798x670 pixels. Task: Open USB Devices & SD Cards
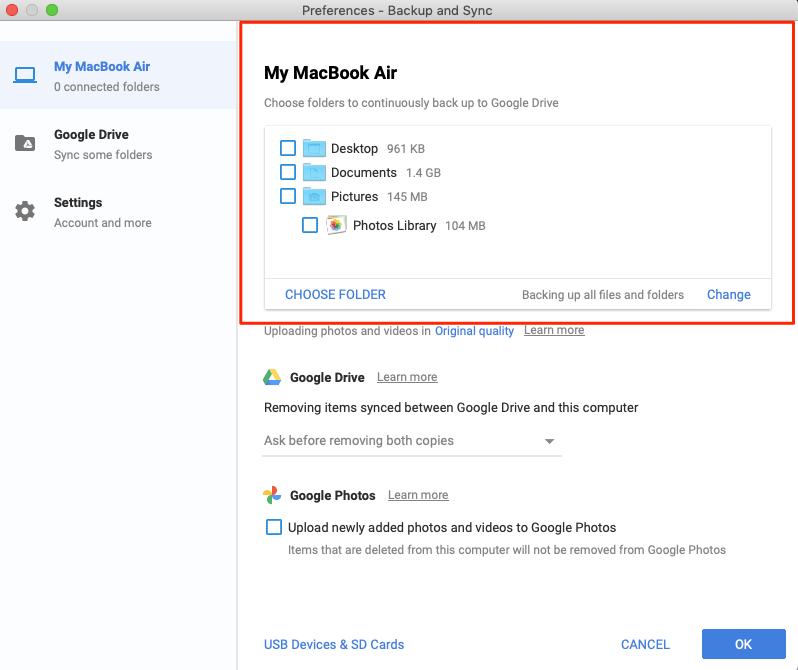[x=334, y=644]
